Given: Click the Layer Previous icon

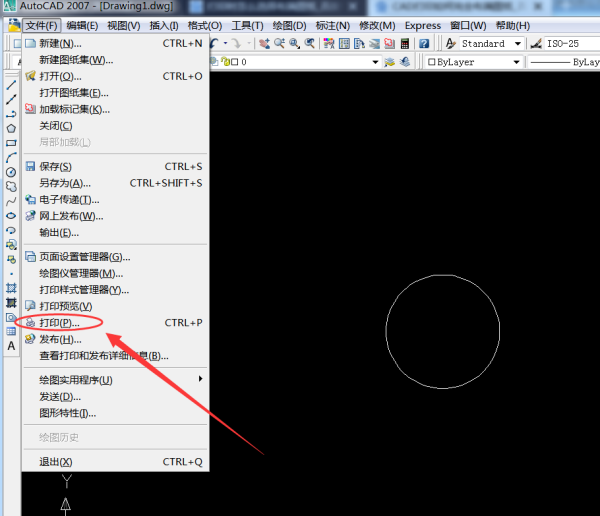Looking at the screenshot, I should click(x=405, y=62).
